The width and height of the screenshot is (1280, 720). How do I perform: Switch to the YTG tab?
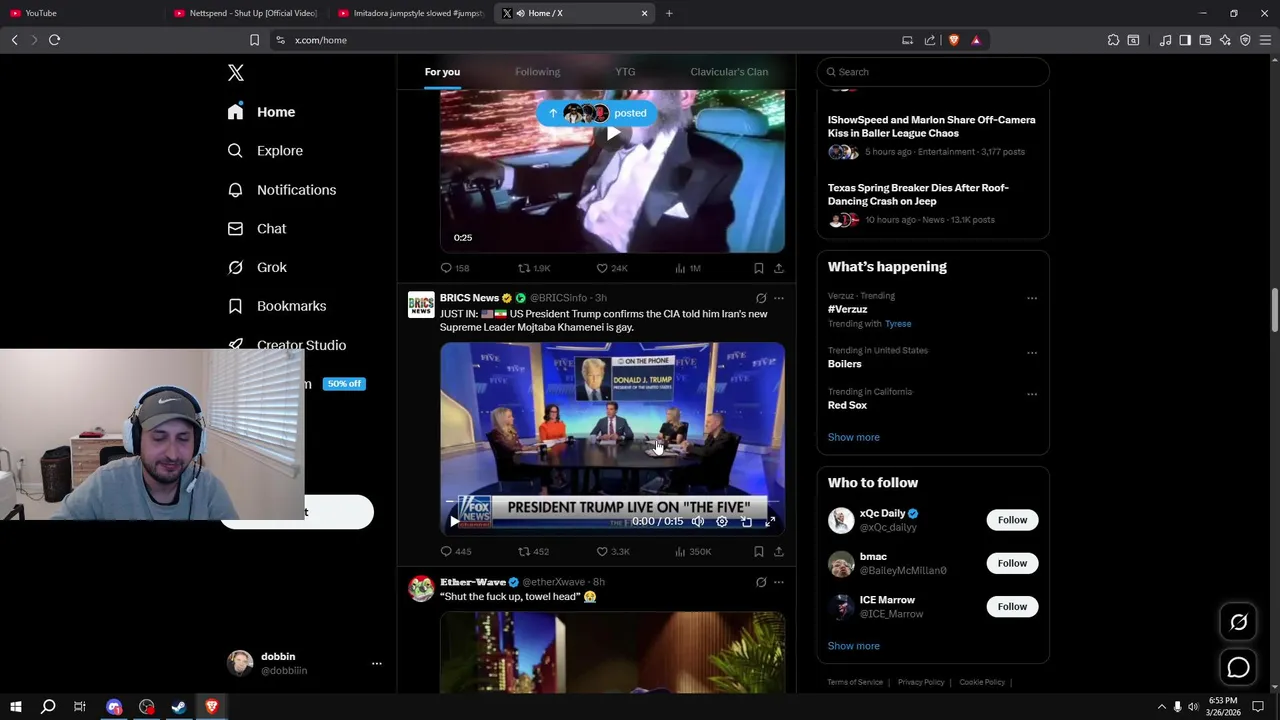coord(625,72)
